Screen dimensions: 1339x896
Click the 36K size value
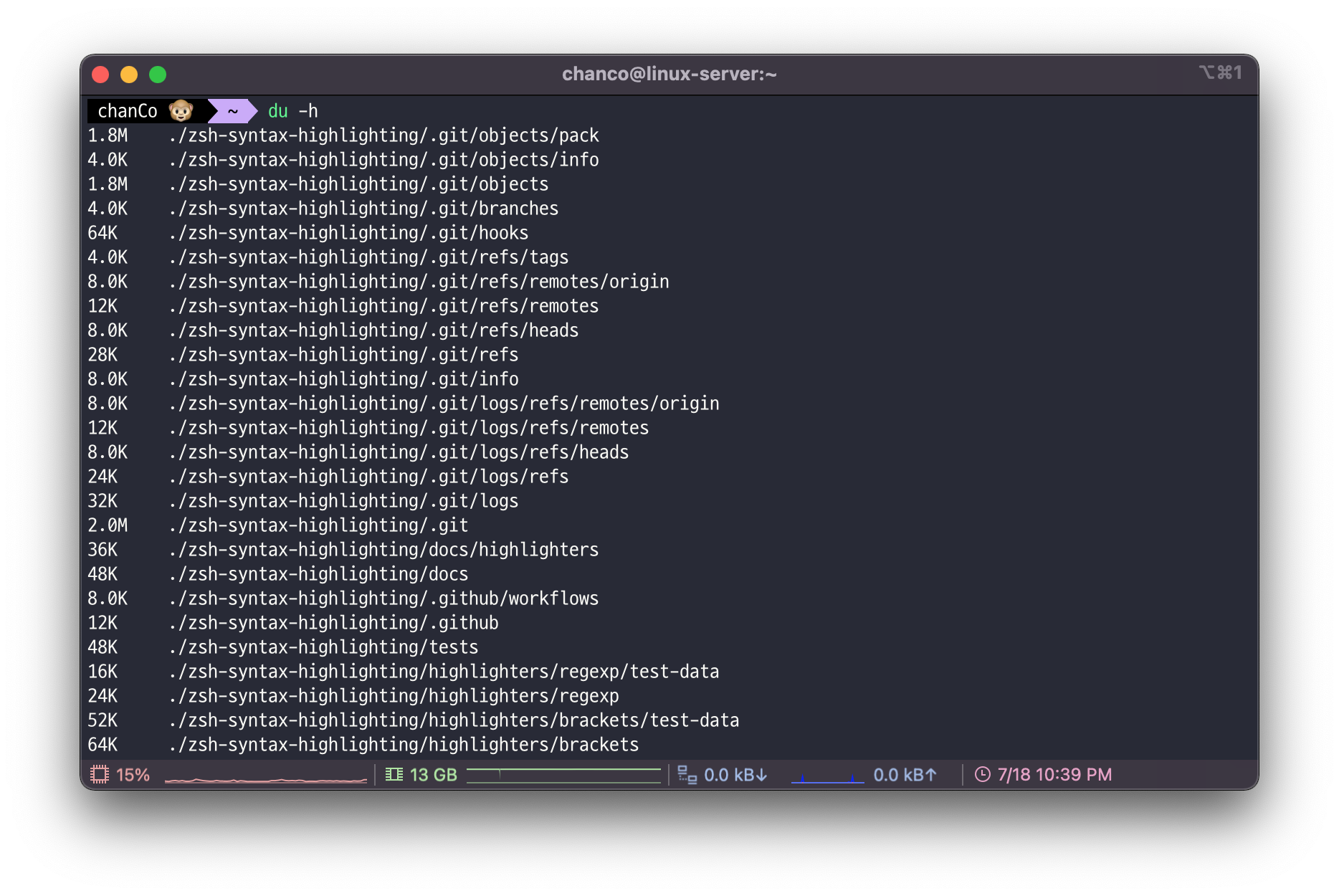tap(103, 550)
